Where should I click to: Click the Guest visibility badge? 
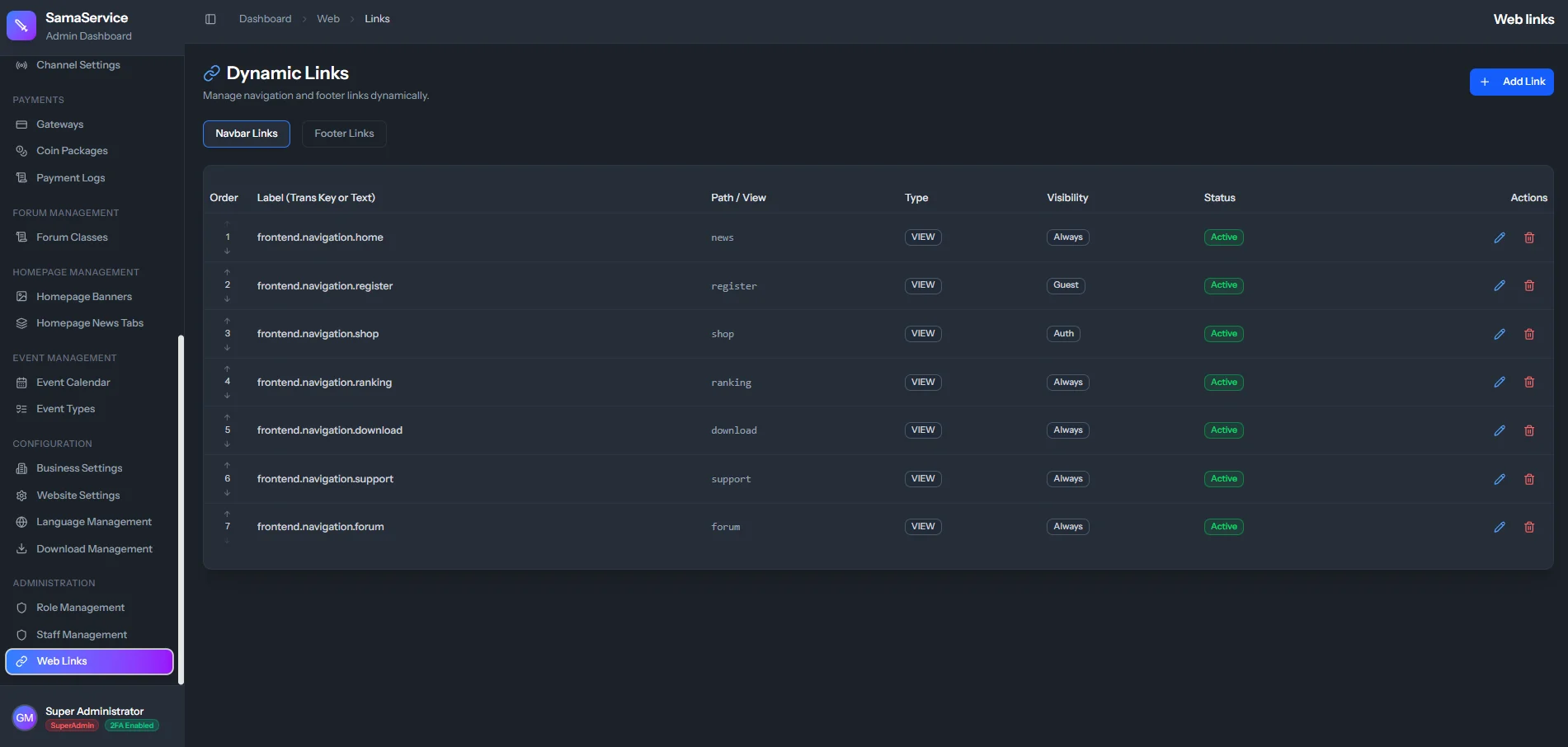pos(1066,285)
